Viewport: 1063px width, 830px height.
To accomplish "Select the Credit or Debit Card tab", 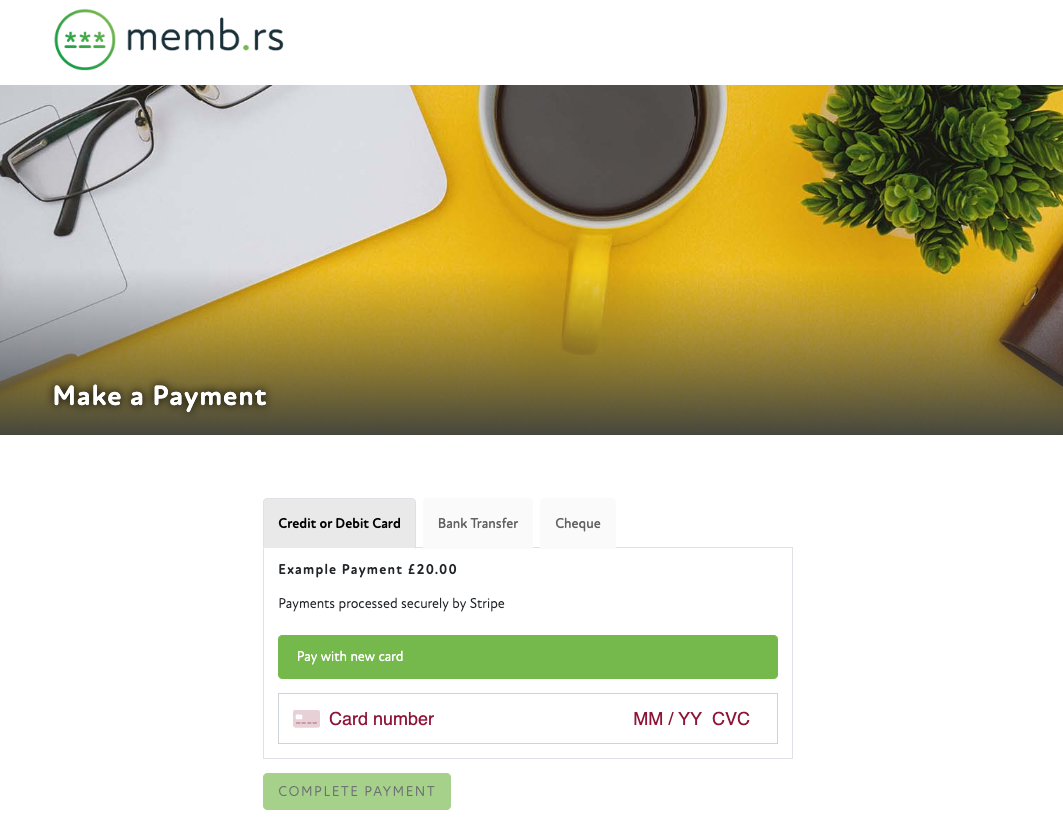I will point(339,523).
